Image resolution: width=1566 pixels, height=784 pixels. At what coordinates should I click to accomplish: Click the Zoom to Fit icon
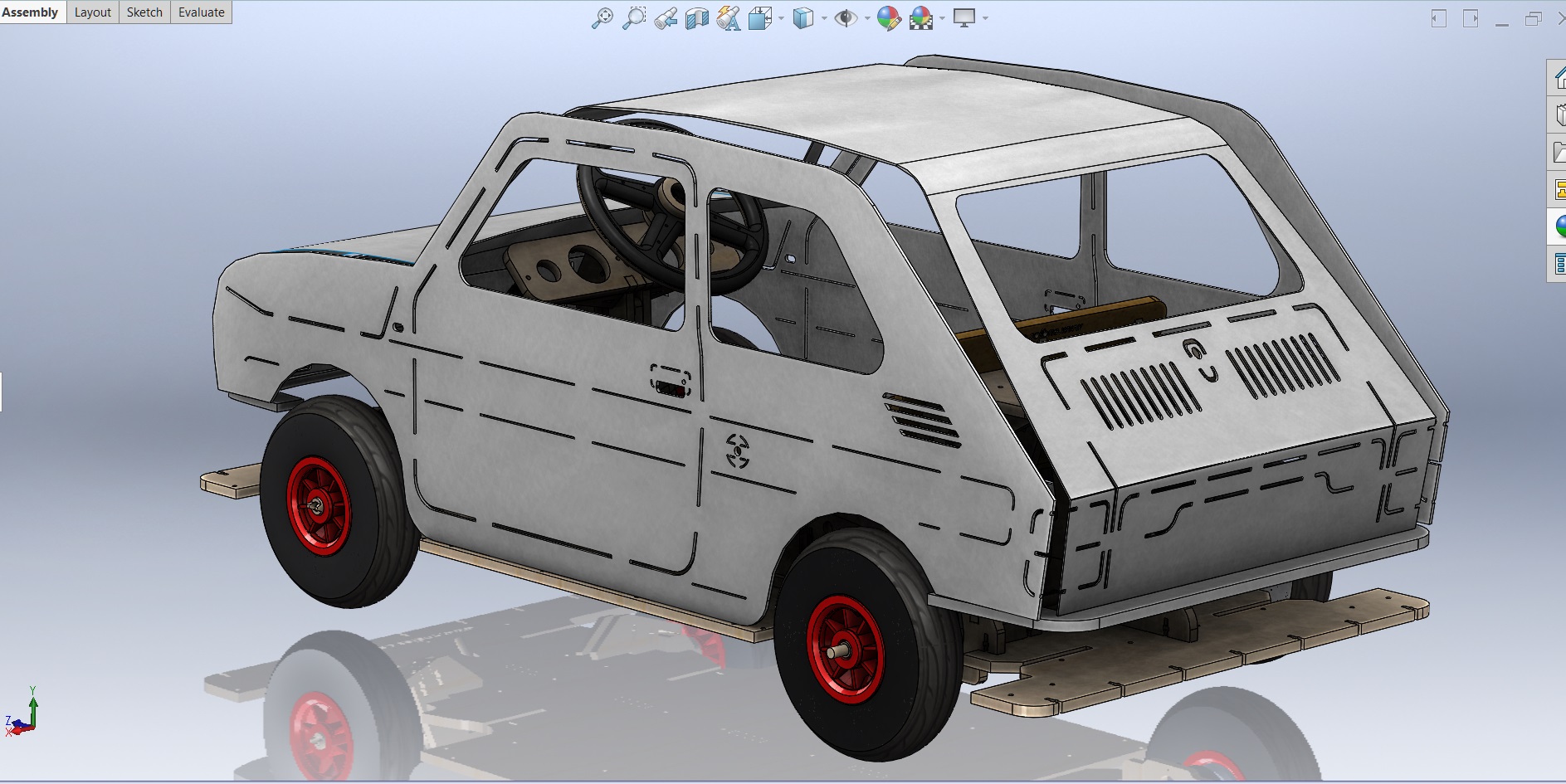coord(602,17)
